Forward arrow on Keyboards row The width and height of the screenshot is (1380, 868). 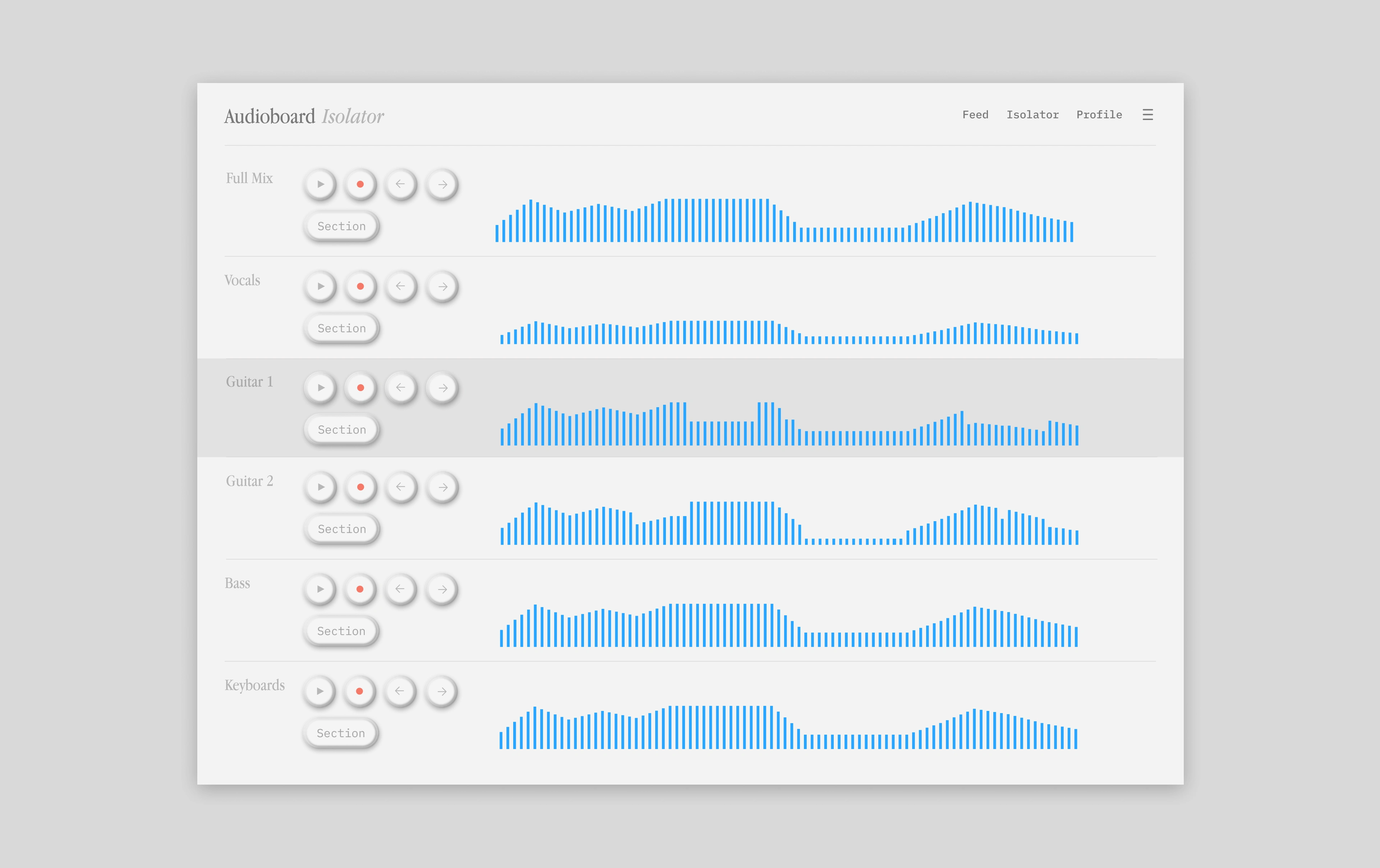point(441,691)
